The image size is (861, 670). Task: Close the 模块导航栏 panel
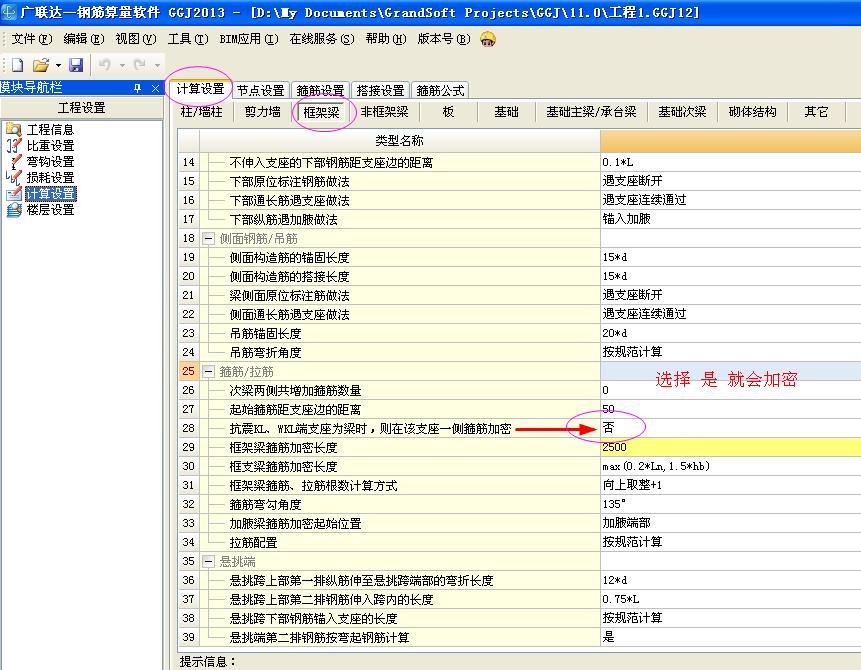[x=155, y=88]
